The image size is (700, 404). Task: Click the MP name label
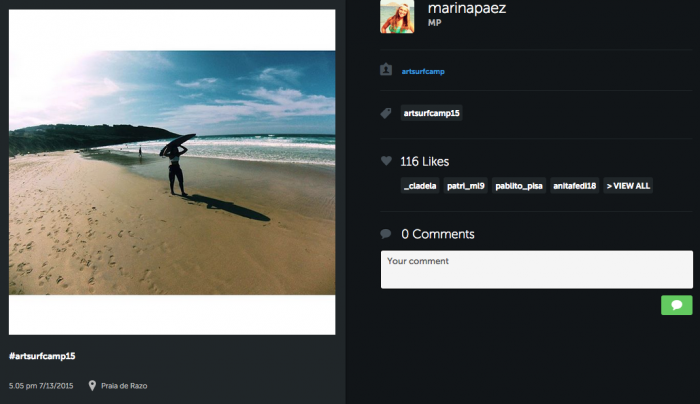[x=434, y=23]
